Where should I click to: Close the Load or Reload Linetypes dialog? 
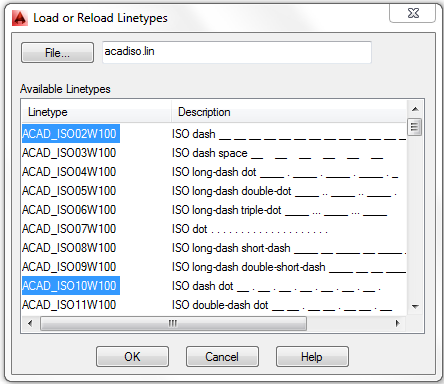[413, 14]
